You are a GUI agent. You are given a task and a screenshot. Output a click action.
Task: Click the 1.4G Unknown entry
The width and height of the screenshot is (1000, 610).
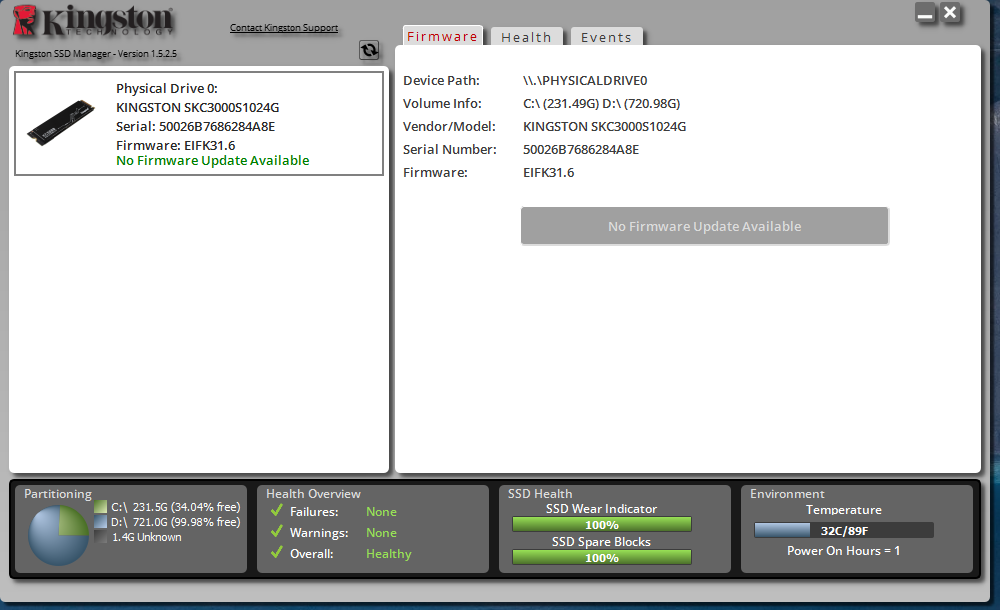147,537
